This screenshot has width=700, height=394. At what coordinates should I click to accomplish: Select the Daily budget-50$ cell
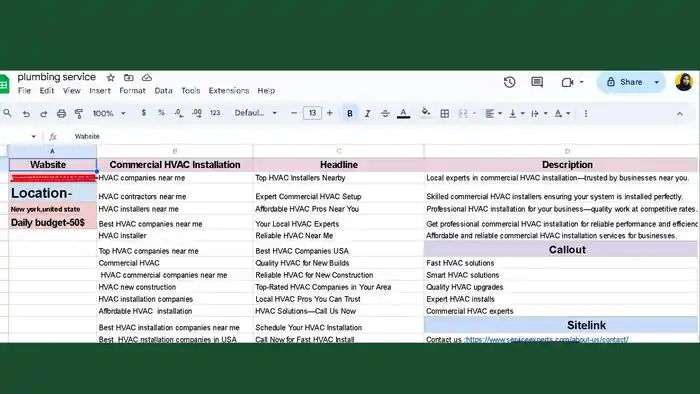click(52, 222)
